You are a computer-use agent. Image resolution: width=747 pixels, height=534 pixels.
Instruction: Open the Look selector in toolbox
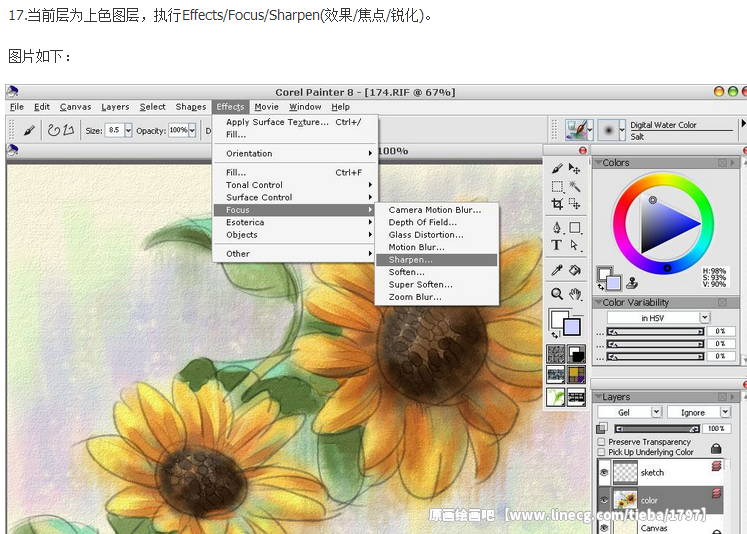pos(576,396)
